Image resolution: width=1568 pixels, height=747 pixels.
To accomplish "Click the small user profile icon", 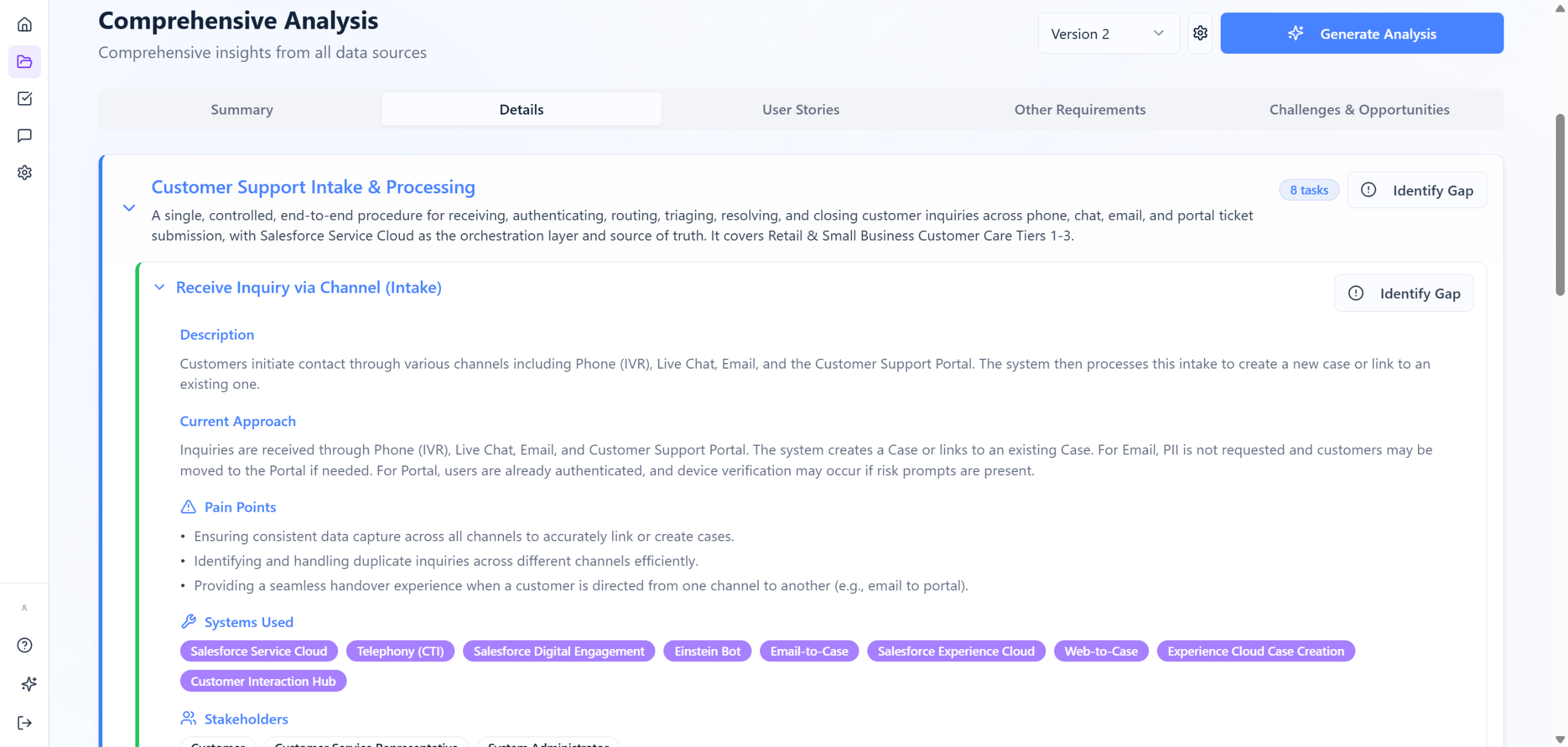I will 24,608.
